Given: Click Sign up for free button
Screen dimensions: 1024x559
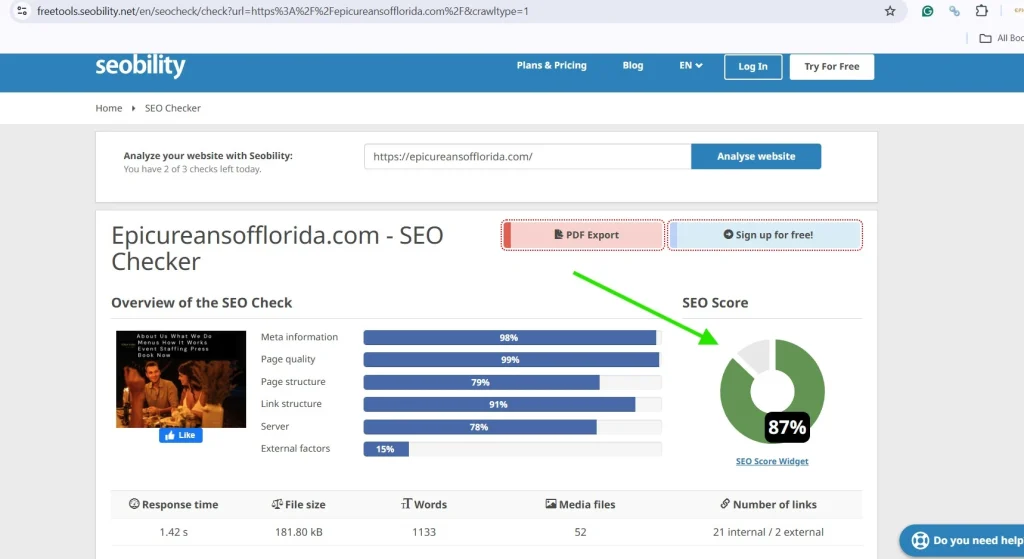Looking at the screenshot, I should [766, 235].
